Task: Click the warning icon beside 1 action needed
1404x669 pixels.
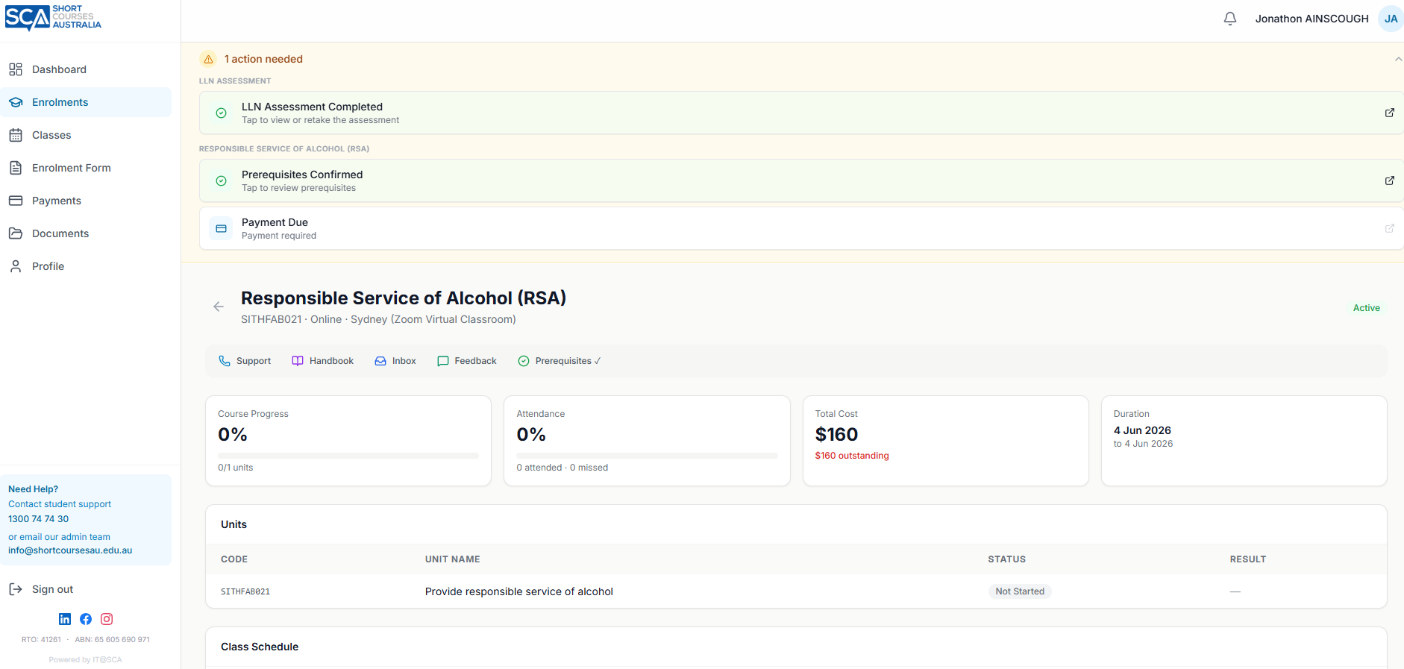Action: (208, 59)
